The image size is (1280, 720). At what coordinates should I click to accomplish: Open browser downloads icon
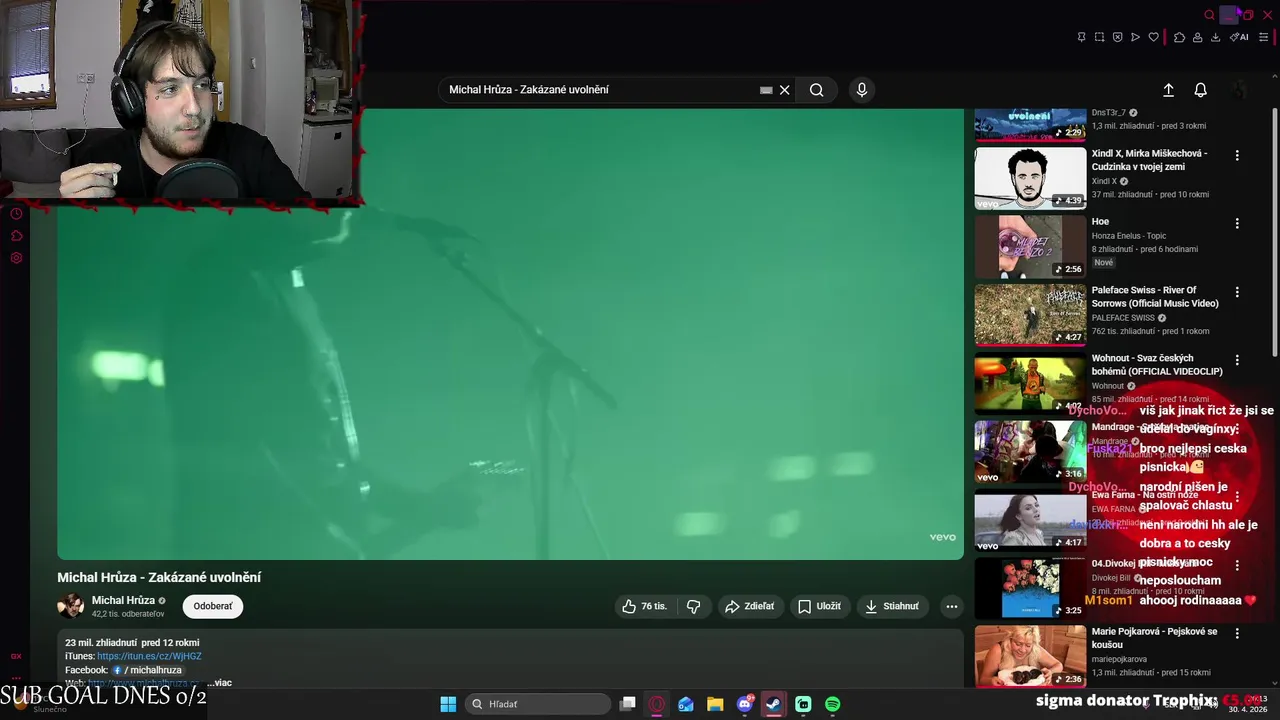point(1215,37)
